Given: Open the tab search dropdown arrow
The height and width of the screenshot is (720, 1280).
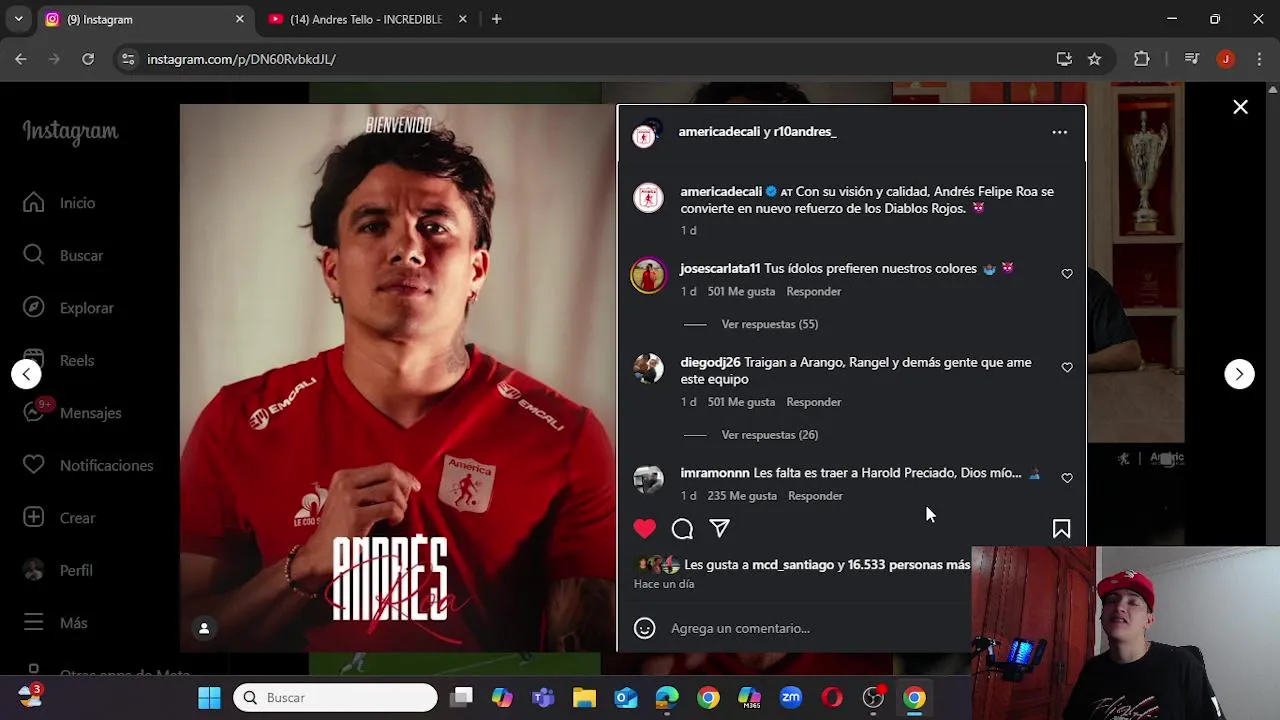Looking at the screenshot, I should click(18, 19).
